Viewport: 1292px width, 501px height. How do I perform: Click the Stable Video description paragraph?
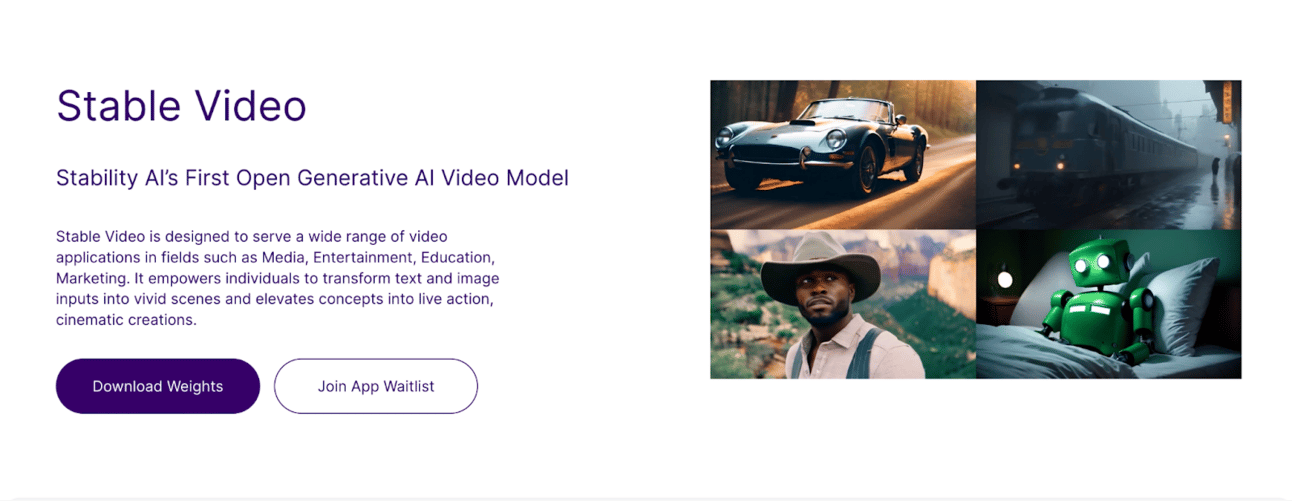click(278, 278)
